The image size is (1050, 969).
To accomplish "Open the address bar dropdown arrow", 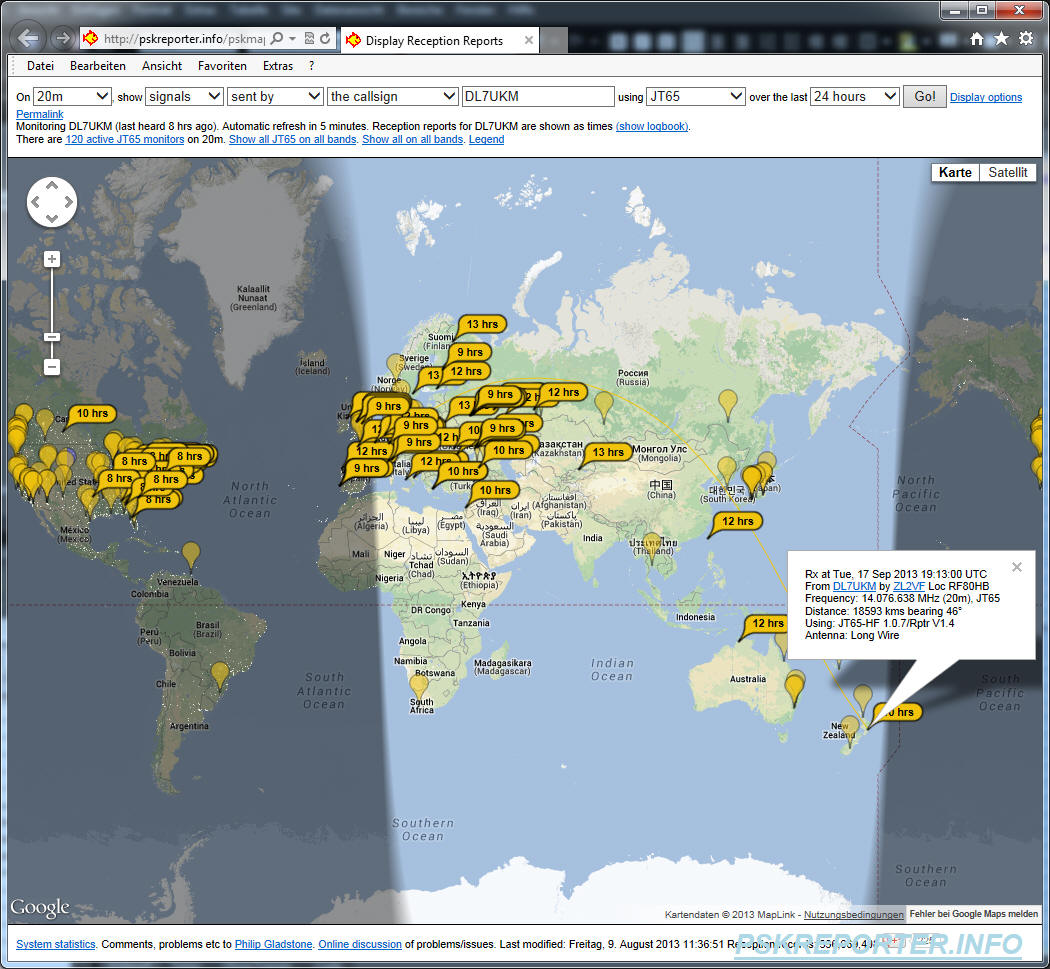I will [293, 38].
